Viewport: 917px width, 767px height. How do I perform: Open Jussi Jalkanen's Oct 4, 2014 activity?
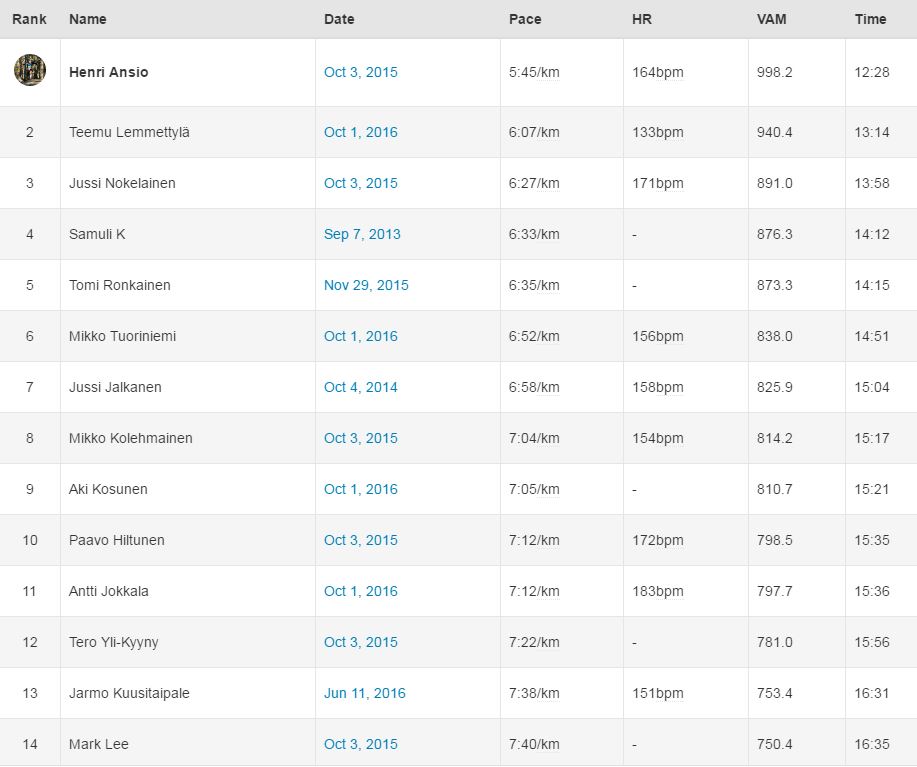point(360,387)
